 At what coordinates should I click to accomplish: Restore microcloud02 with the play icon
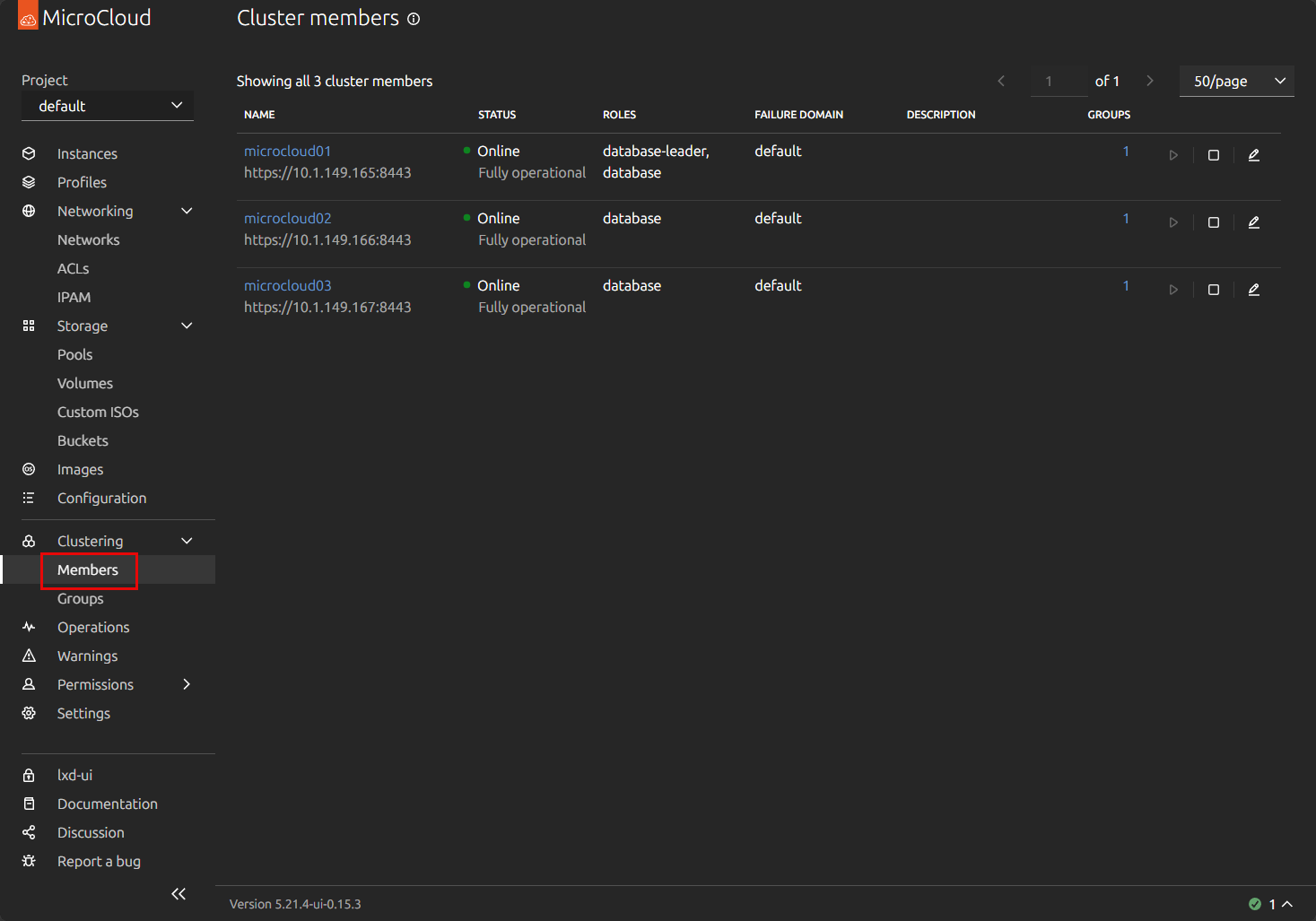[1173, 222]
